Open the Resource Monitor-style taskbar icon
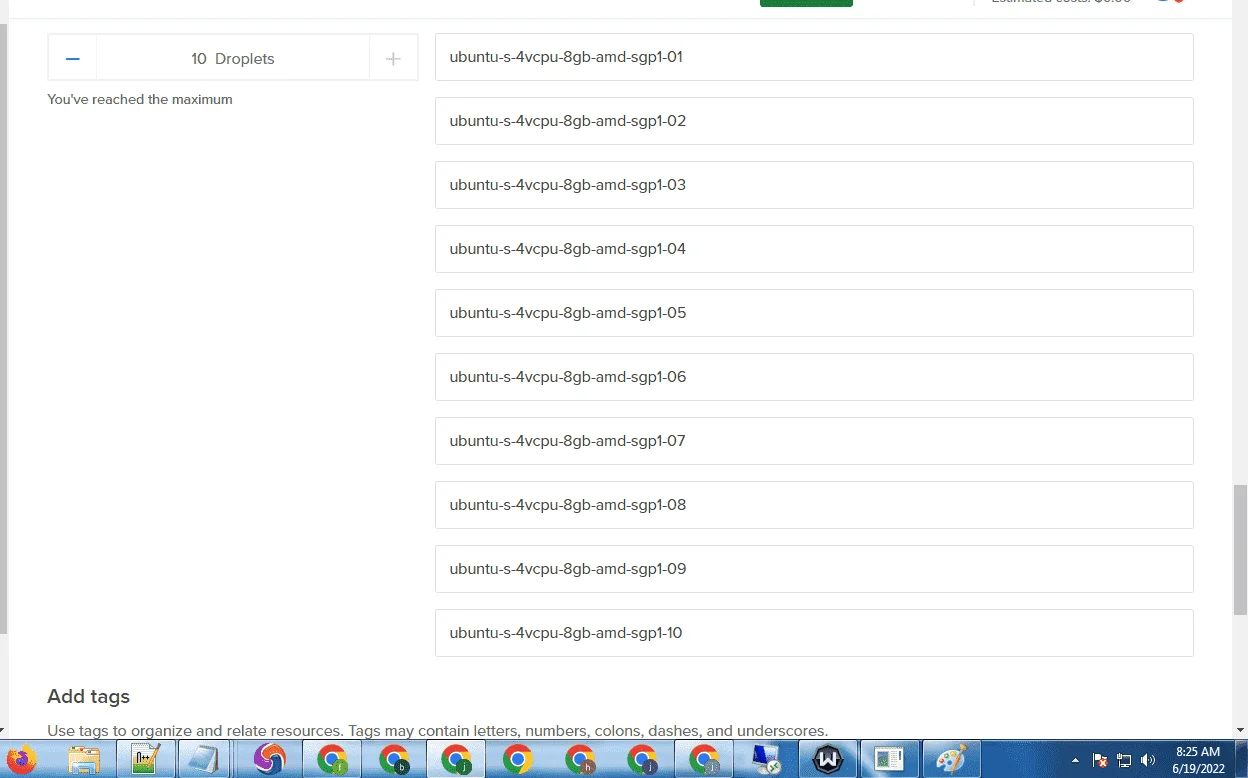The height and width of the screenshot is (778, 1248). [889, 760]
